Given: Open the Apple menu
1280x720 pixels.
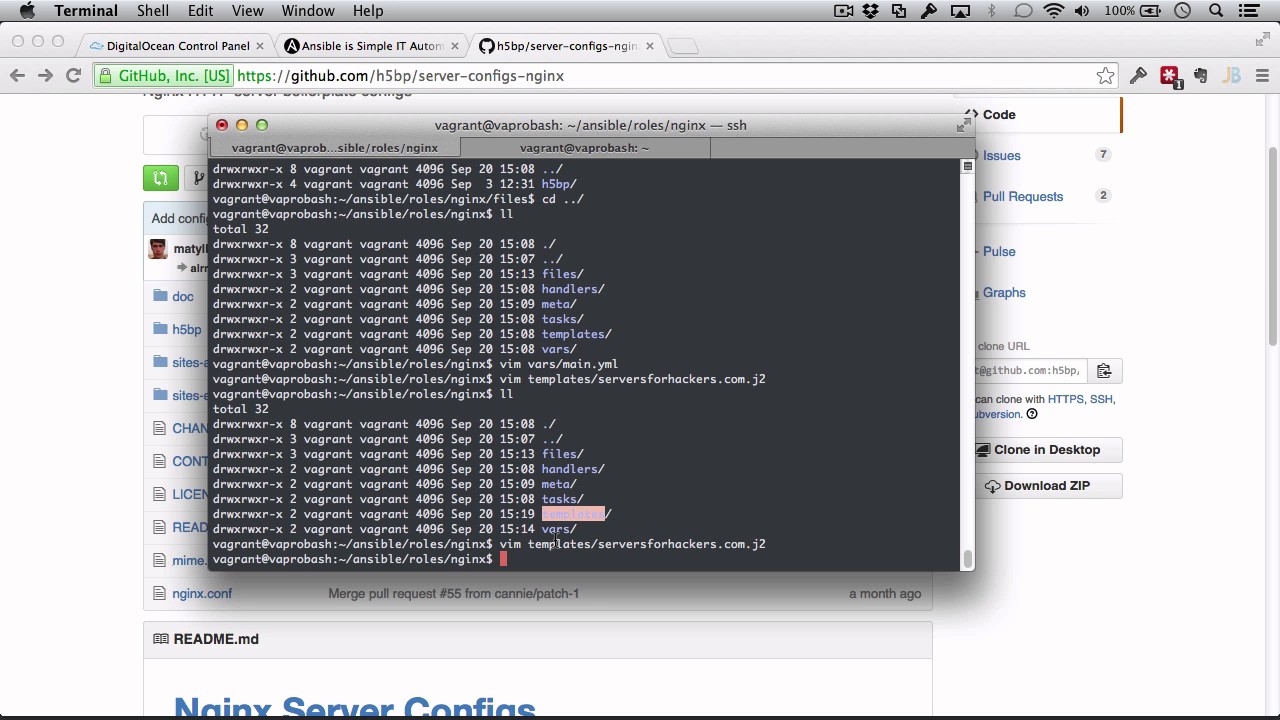Looking at the screenshot, I should [27, 11].
